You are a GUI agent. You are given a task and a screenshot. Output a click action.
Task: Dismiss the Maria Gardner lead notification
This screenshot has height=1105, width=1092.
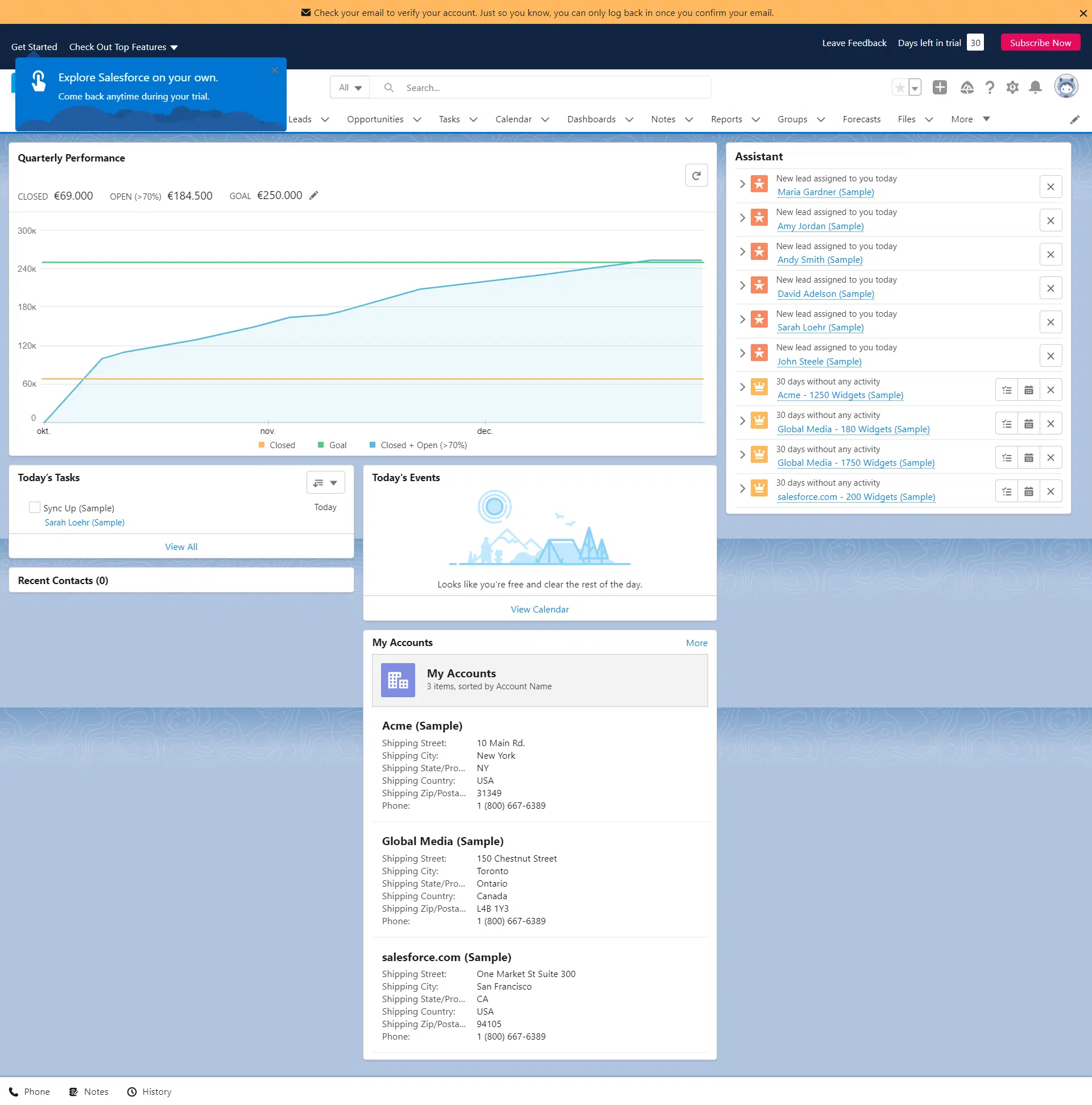point(1050,187)
